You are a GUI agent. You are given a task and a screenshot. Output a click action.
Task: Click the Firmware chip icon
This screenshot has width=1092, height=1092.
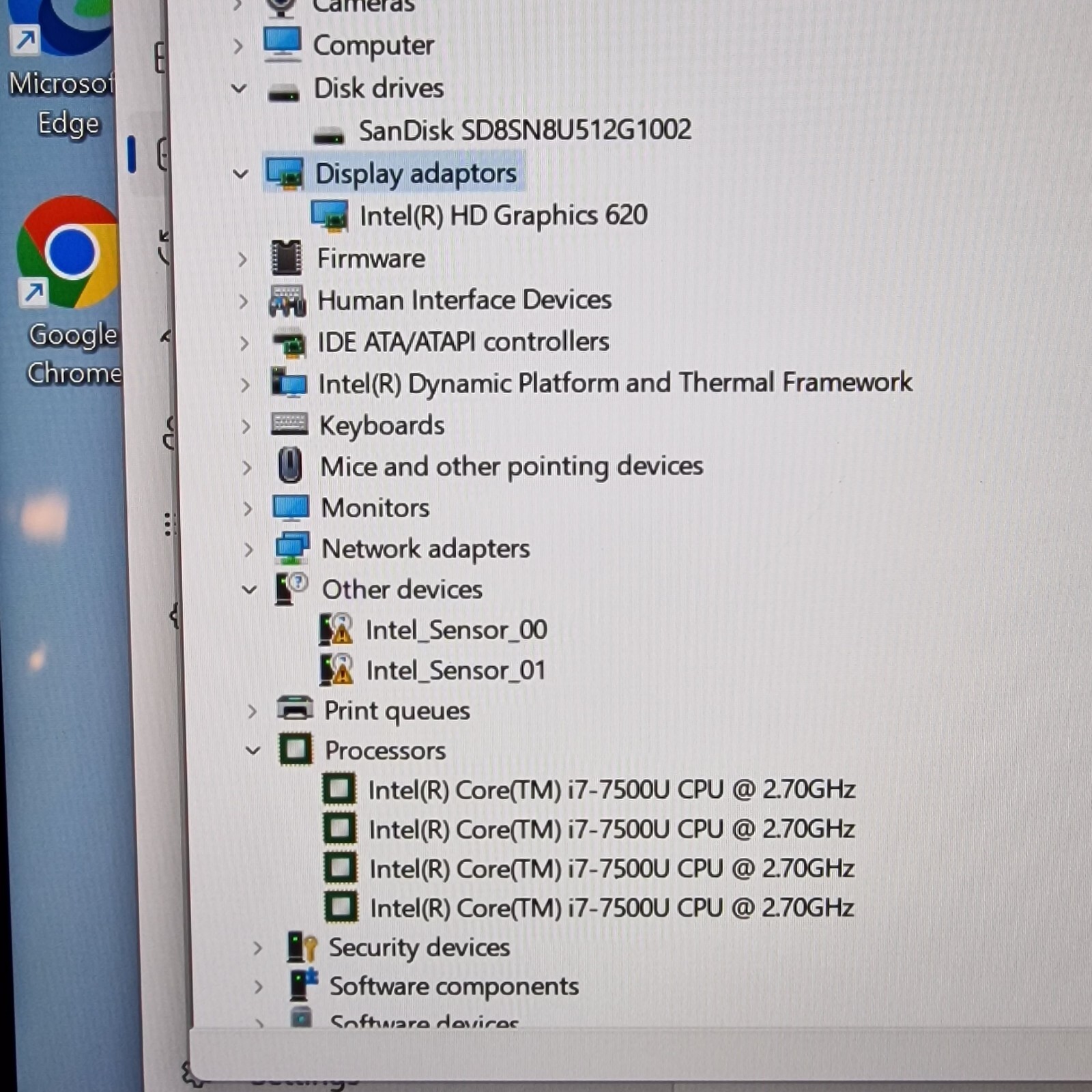pyautogui.click(x=286, y=258)
